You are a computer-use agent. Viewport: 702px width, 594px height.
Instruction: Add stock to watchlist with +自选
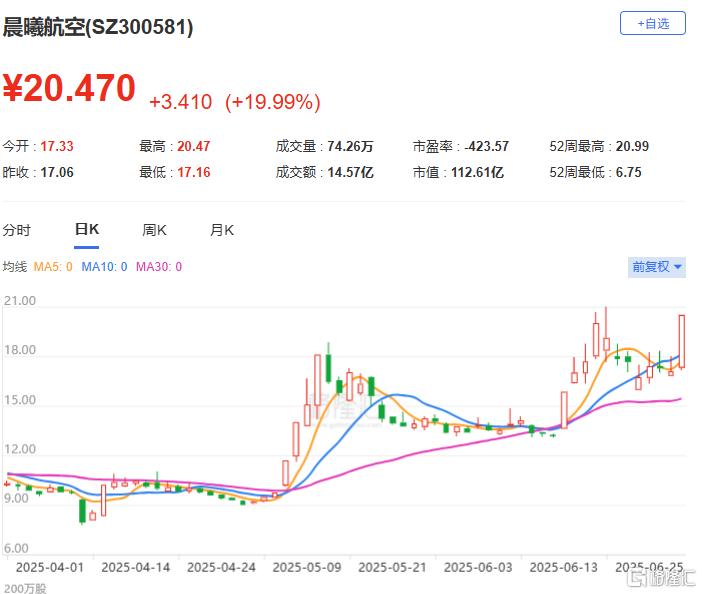coord(652,23)
